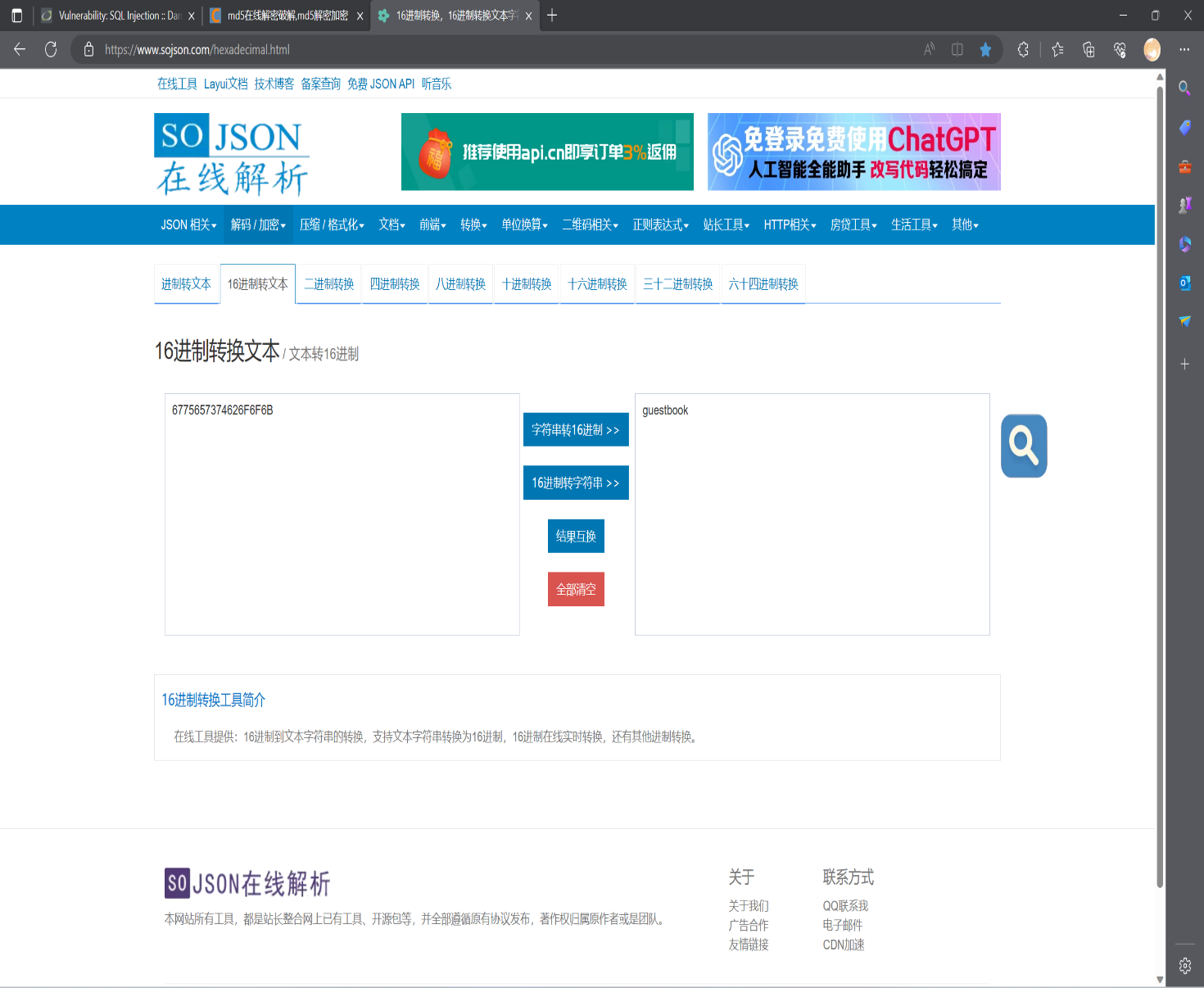Switch to the 进制转文本 tab
1204x988 pixels.
coord(186,283)
